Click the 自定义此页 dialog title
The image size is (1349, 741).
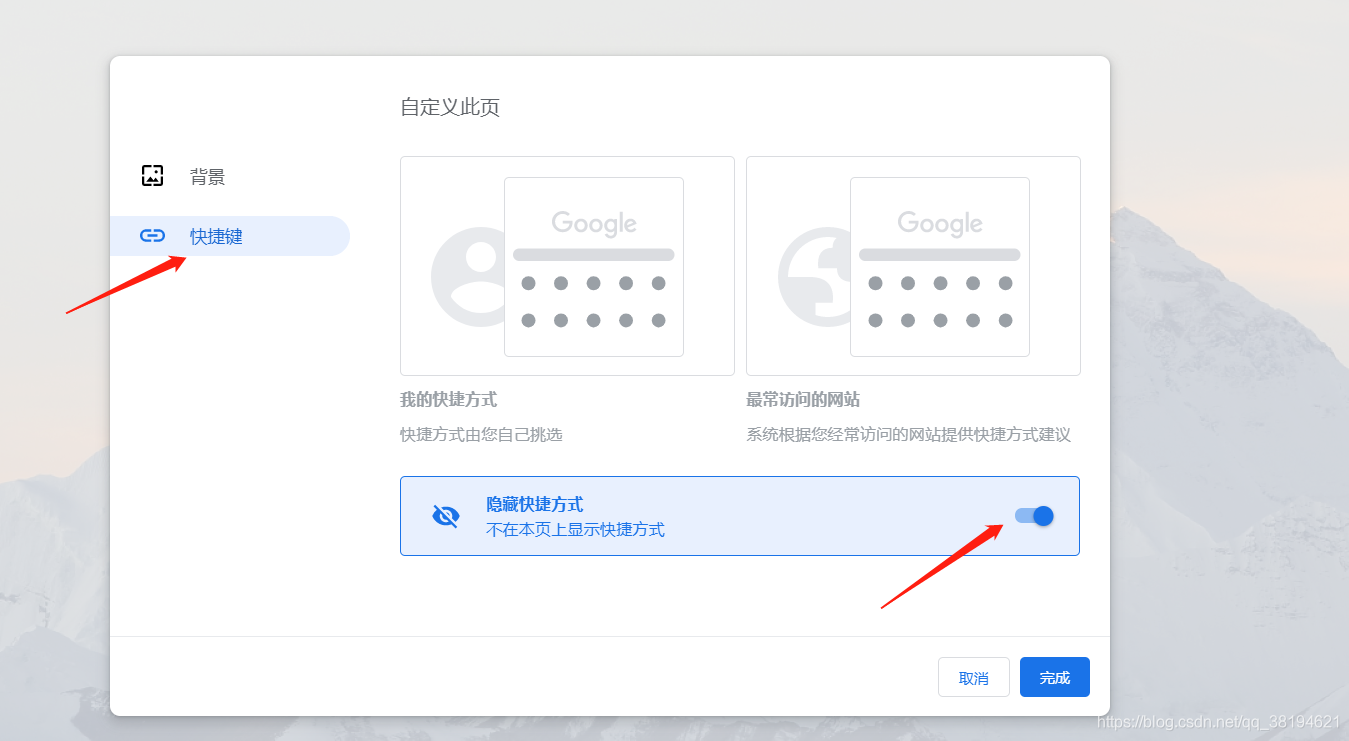click(x=449, y=107)
